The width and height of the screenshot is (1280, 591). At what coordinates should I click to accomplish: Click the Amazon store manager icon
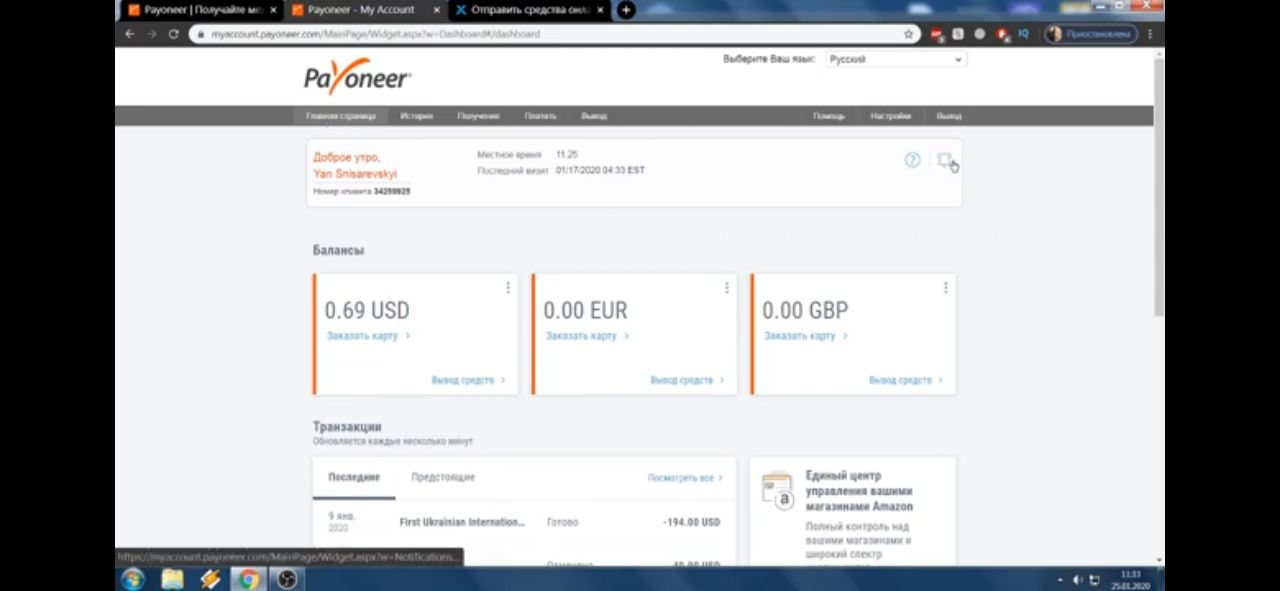[777, 489]
